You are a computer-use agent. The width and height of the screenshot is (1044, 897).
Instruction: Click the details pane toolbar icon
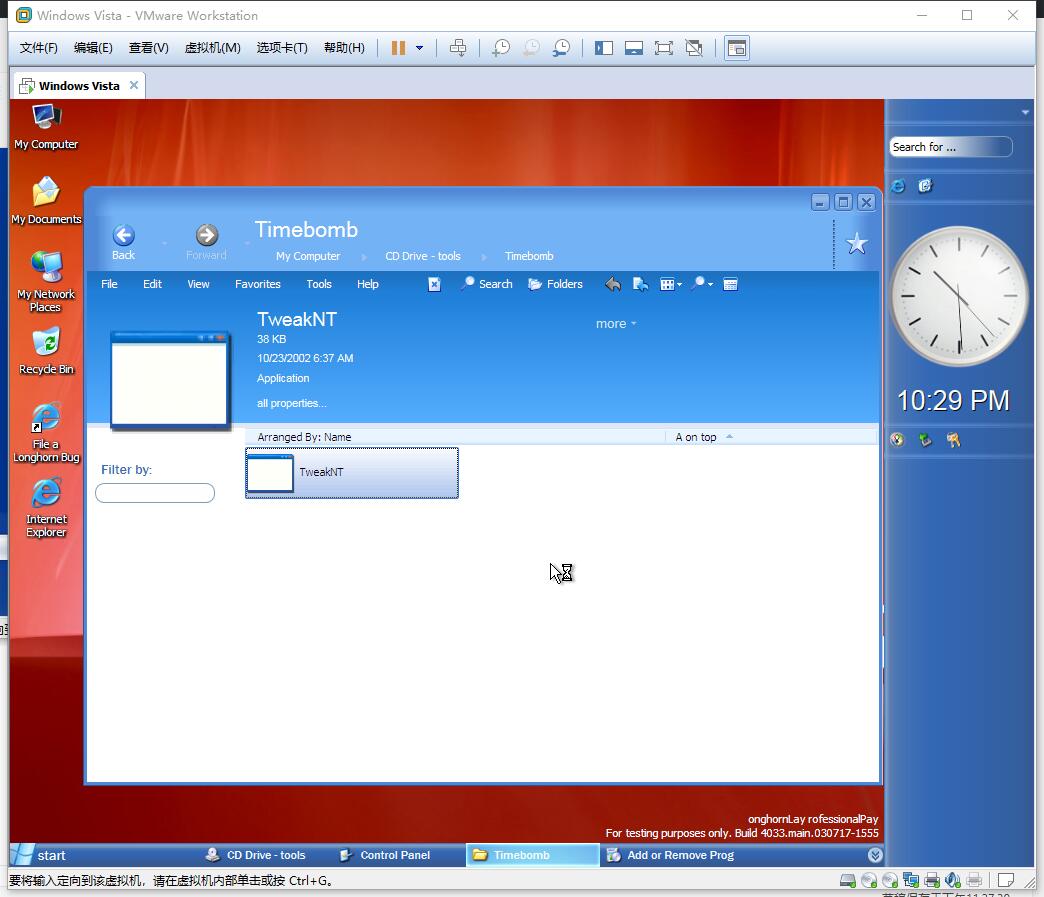pos(730,285)
